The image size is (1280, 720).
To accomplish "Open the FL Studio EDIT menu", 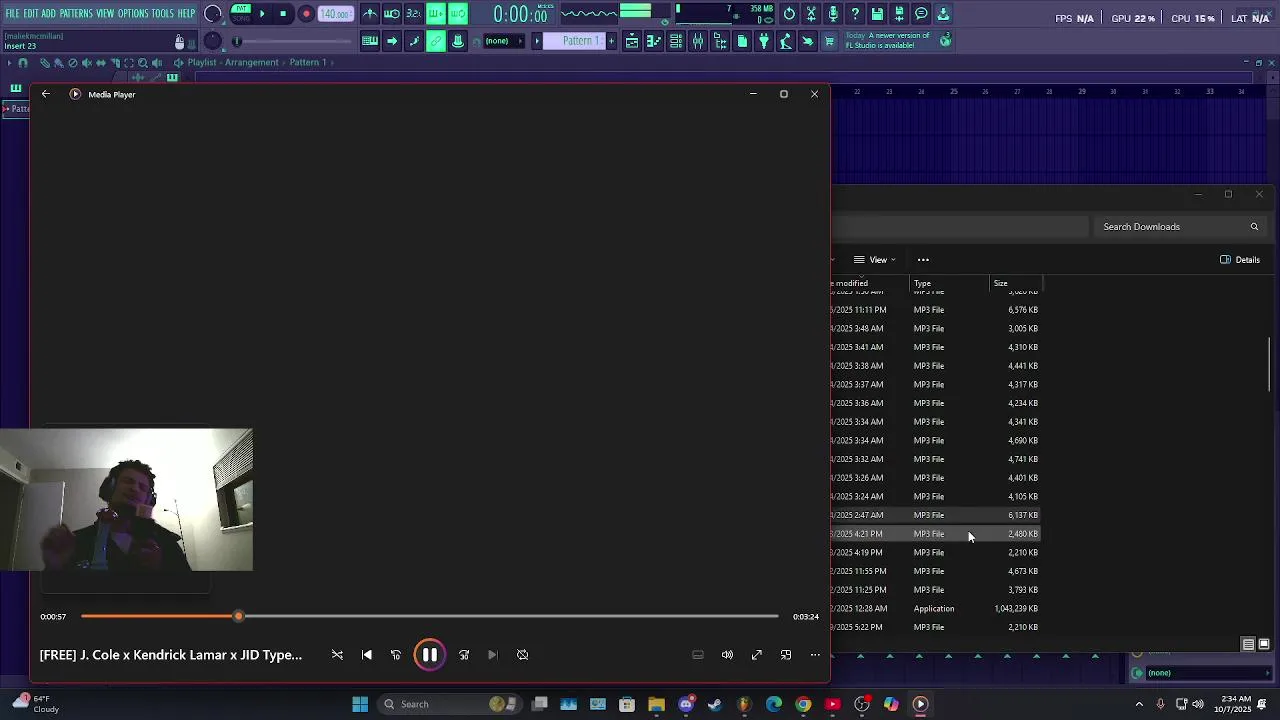I will [31, 14].
